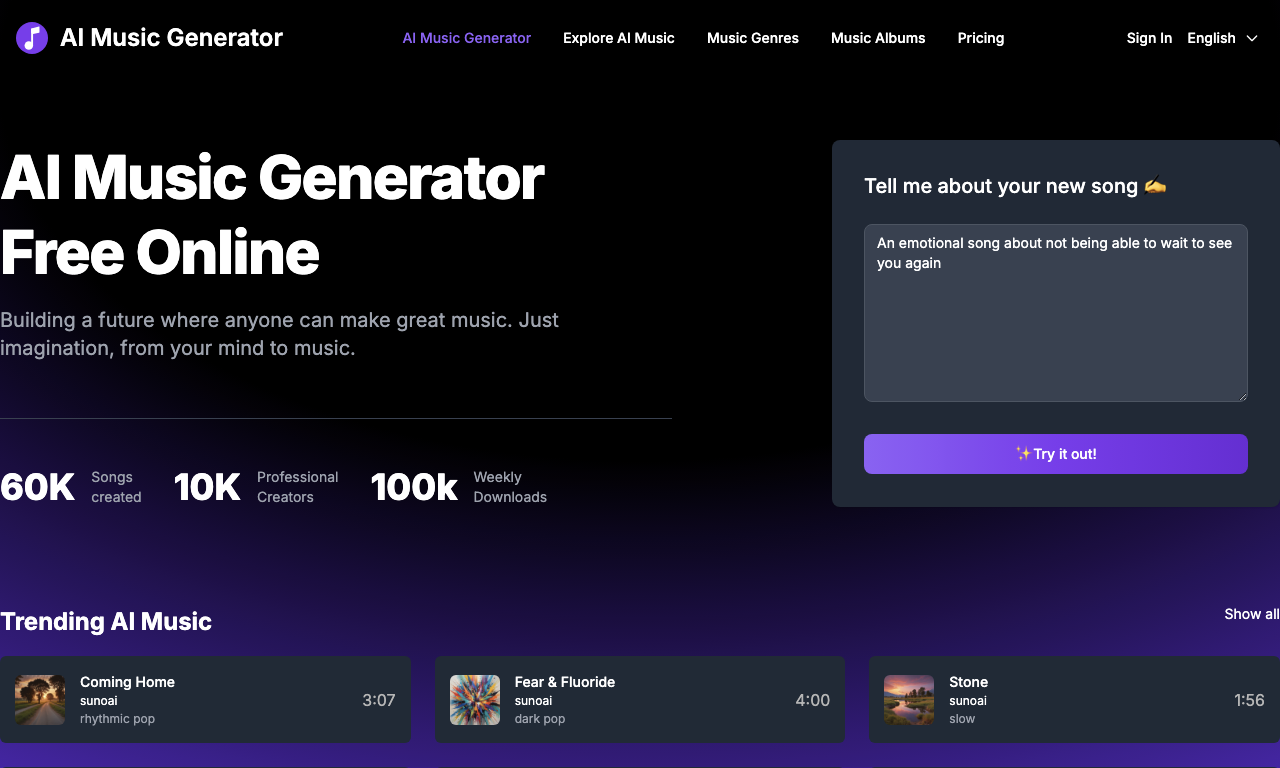Open the Fear & Fluoride cover thumbnail
Viewport: 1280px width, 768px height.
pyautogui.click(x=475, y=700)
